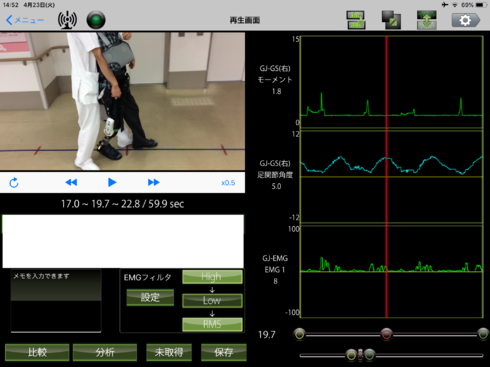Play the gait video
Screen dimensions: 490x367
tap(112, 182)
